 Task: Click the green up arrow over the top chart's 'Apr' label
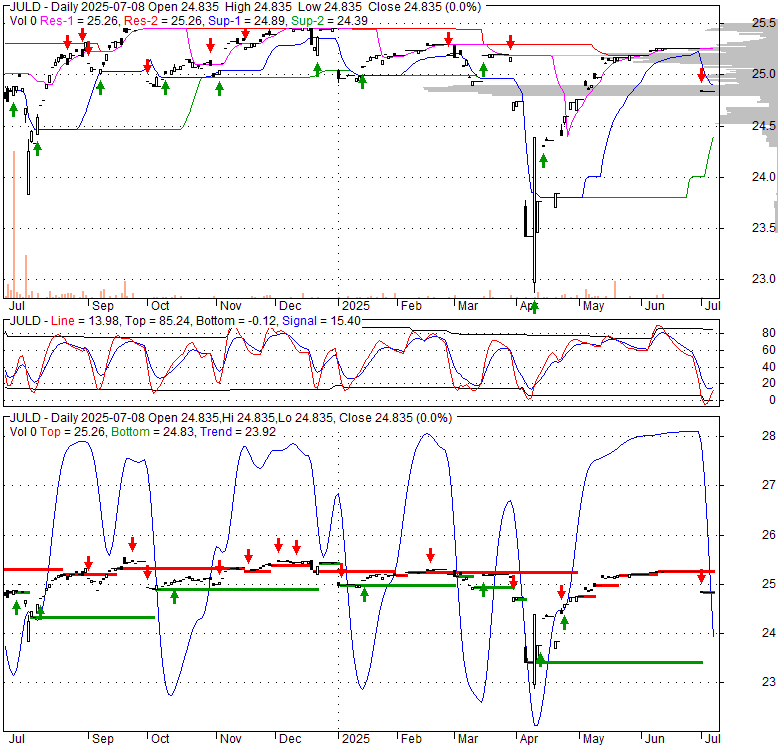click(535, 307)
